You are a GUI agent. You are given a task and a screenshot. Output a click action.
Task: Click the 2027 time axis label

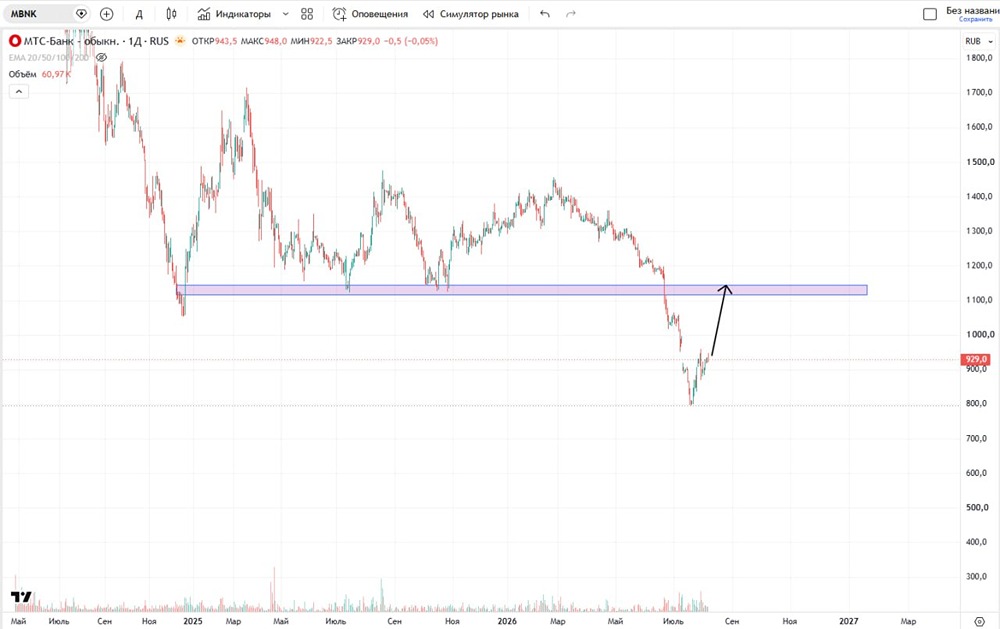(848, 621)
